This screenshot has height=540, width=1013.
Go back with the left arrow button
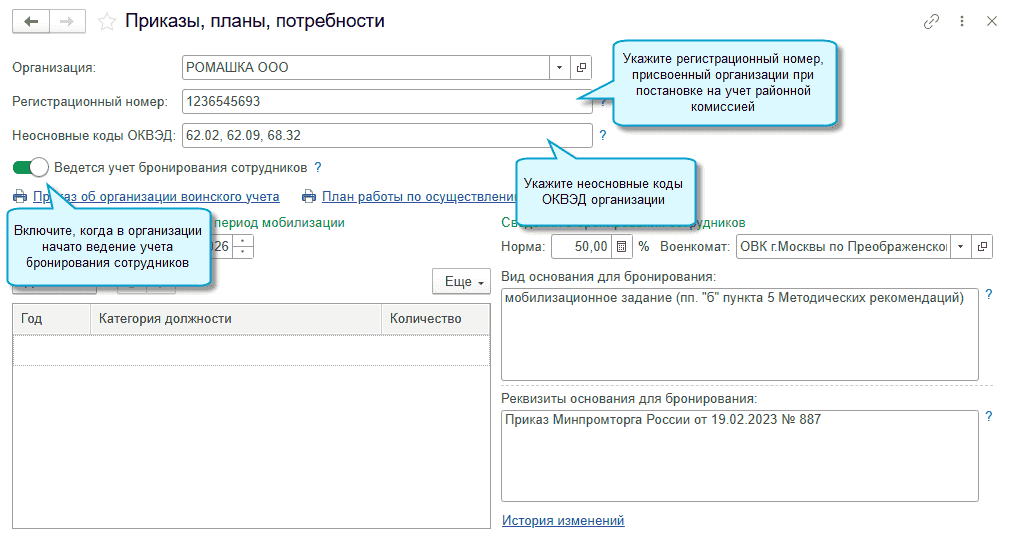tap(31, 22)
